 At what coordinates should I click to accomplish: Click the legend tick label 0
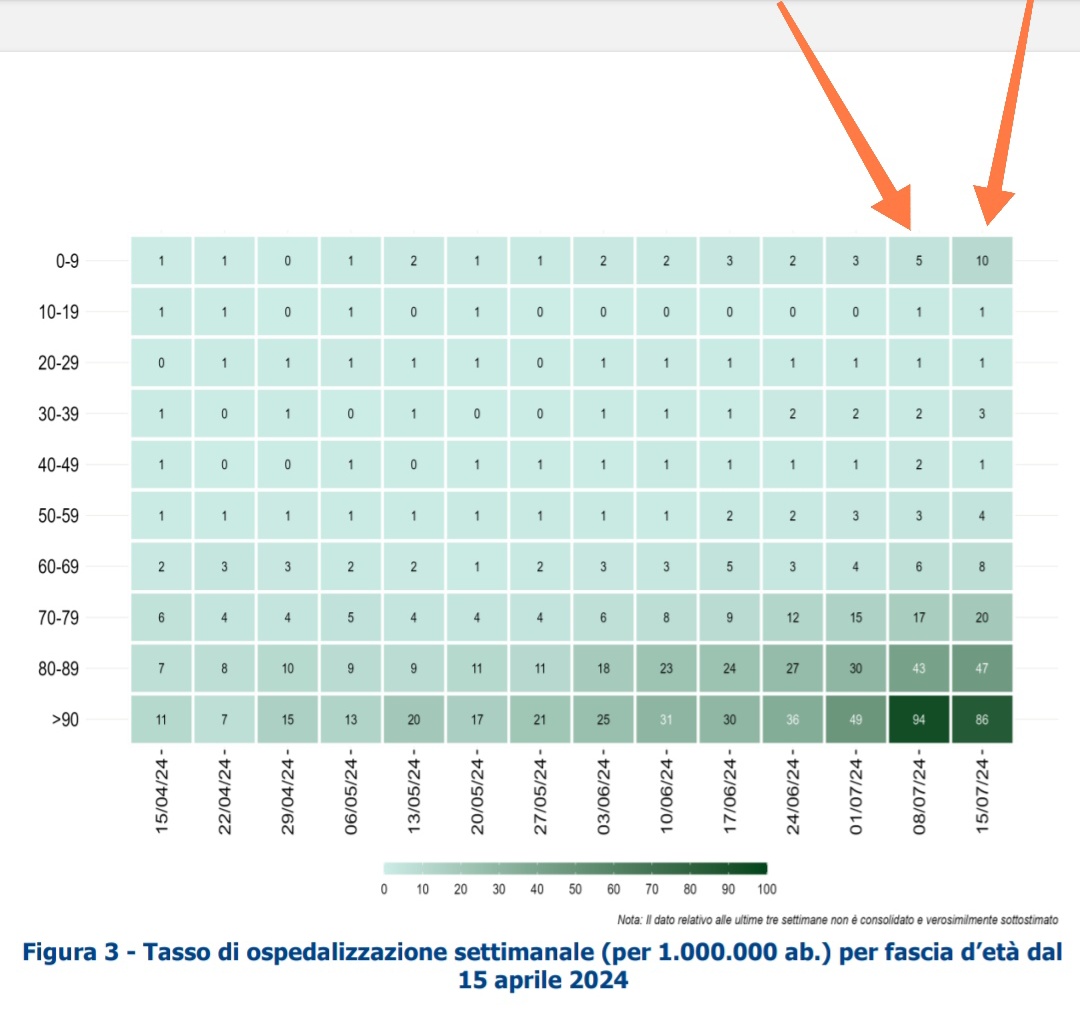tap(384, 889)
